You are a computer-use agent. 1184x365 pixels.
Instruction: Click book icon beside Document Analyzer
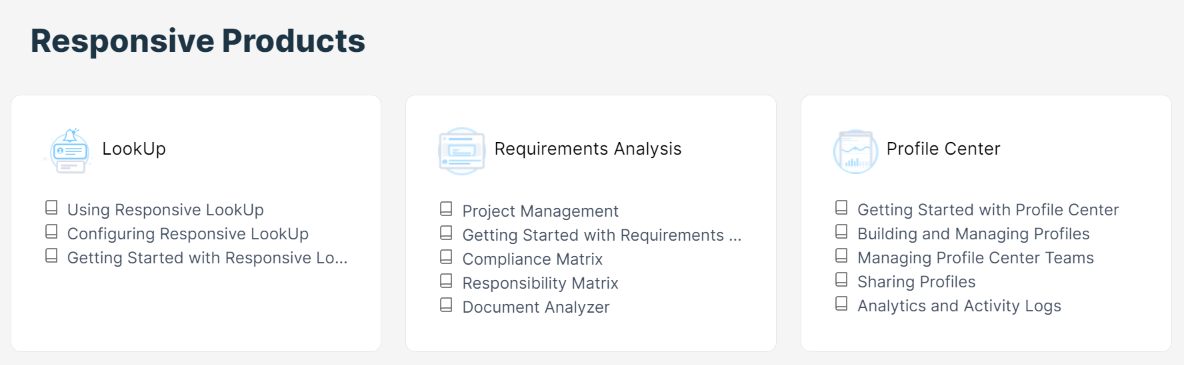pyautogui.click(x=446, y=305)
